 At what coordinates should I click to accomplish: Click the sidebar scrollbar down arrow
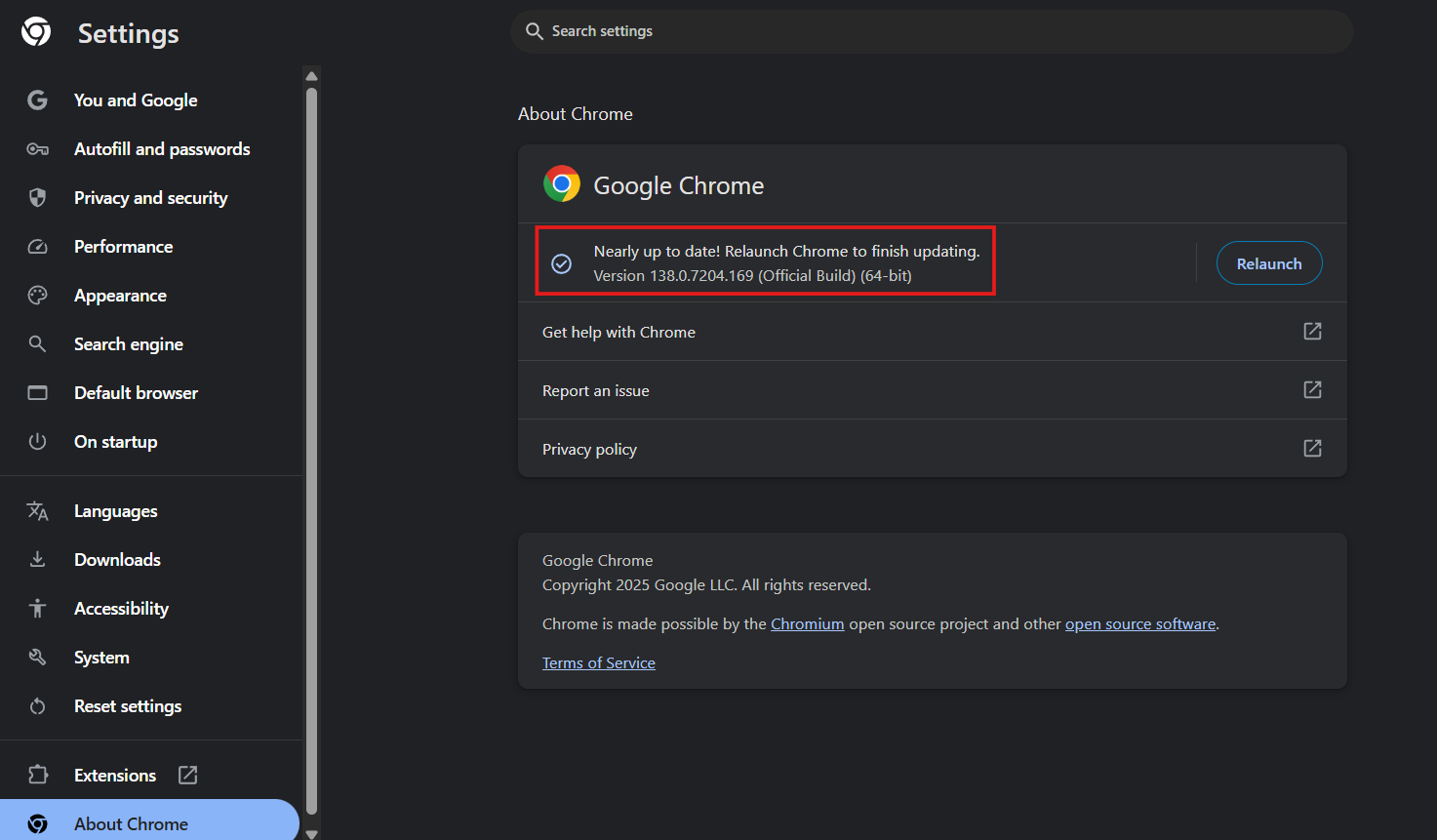click(311, 833)
